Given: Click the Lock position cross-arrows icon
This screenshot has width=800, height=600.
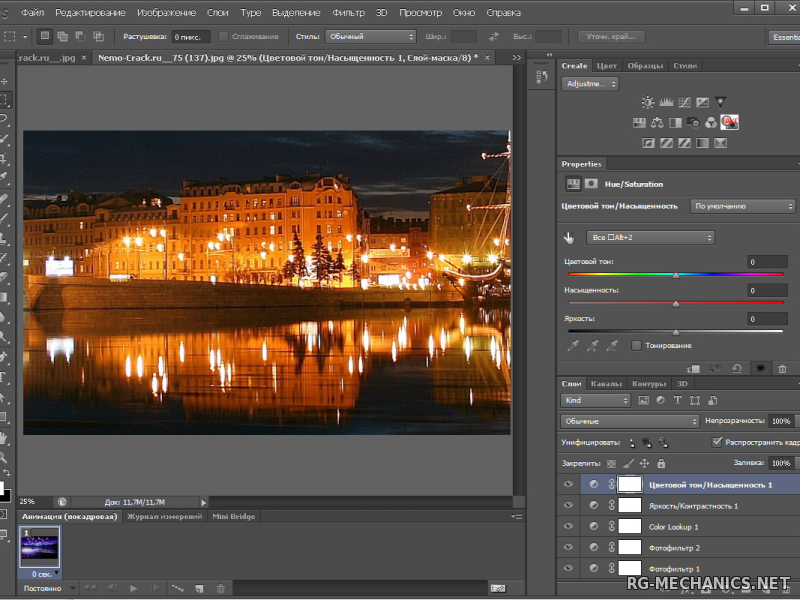Looking at the screenshot, I should tap(644, 464).
